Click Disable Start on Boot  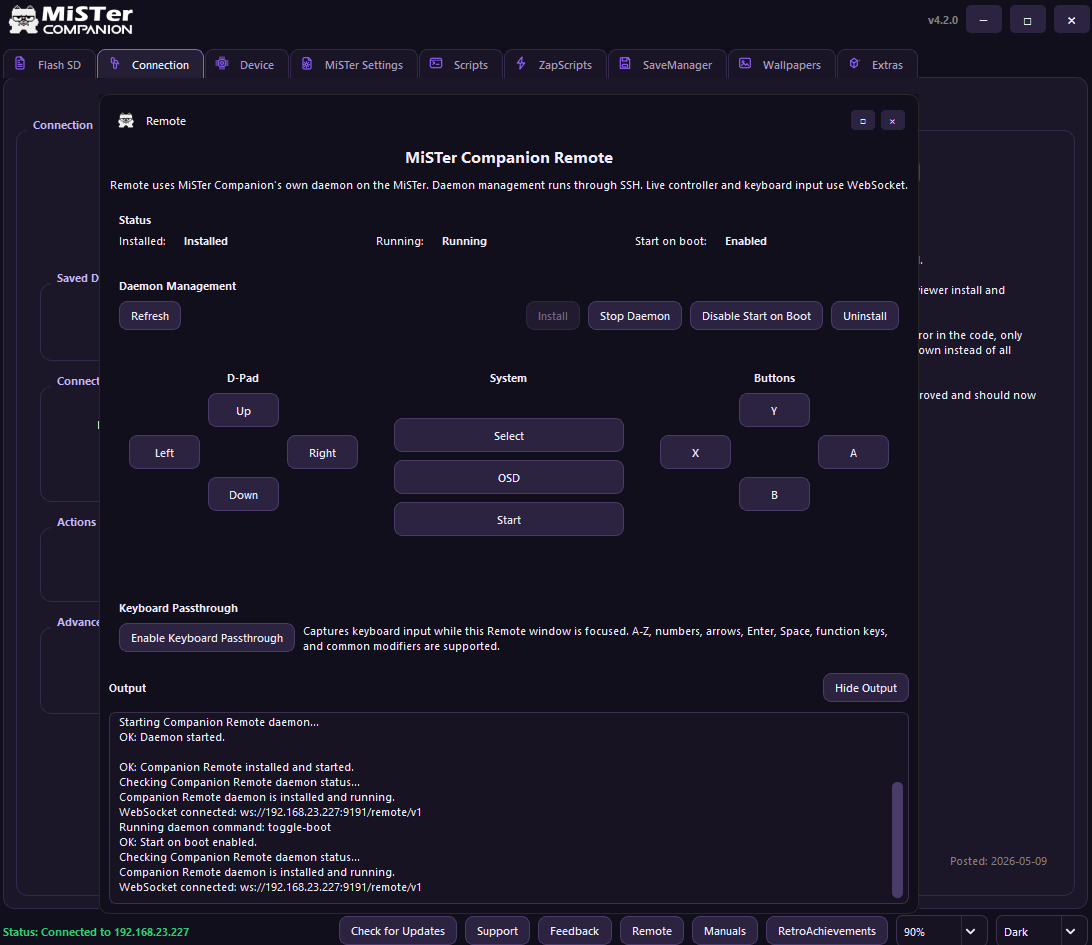(756, 315)
